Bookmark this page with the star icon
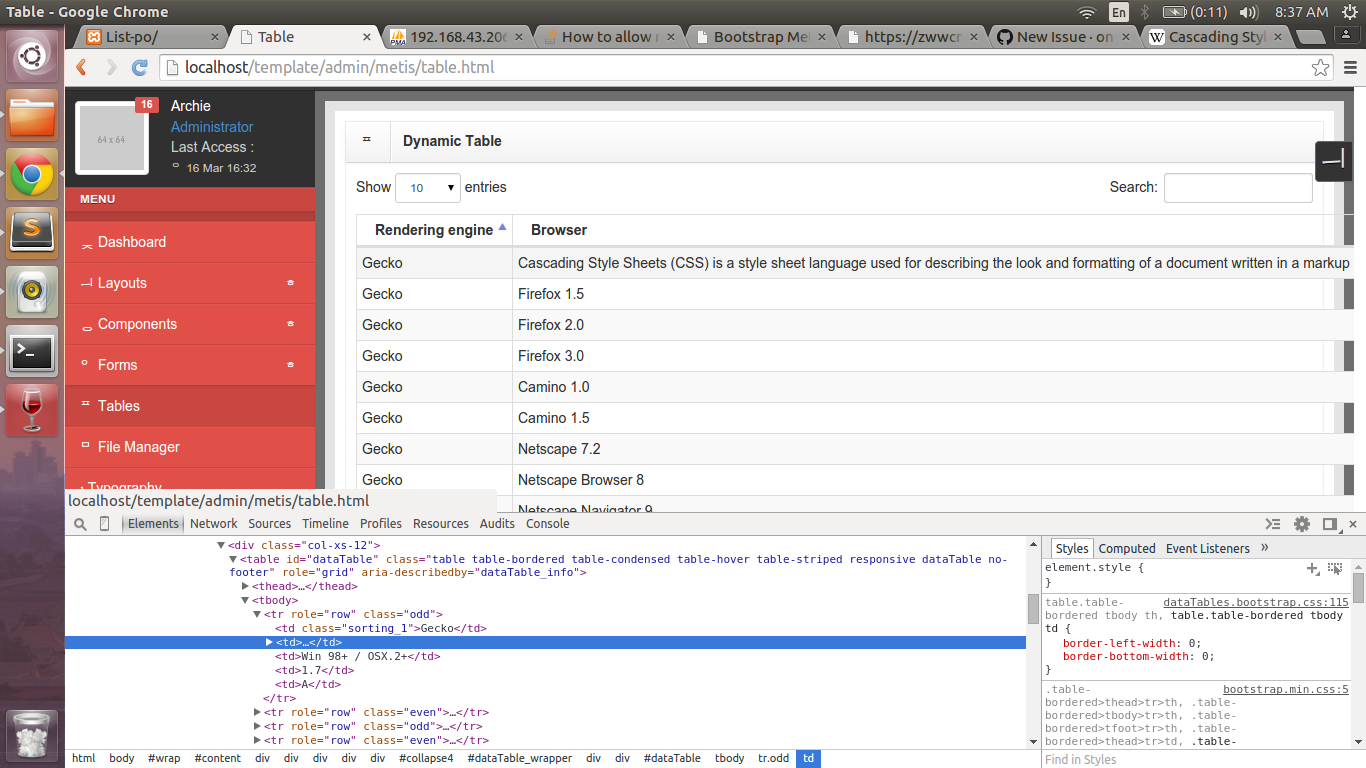This screenshot has height=768, width=1366. pos(1321,68)
